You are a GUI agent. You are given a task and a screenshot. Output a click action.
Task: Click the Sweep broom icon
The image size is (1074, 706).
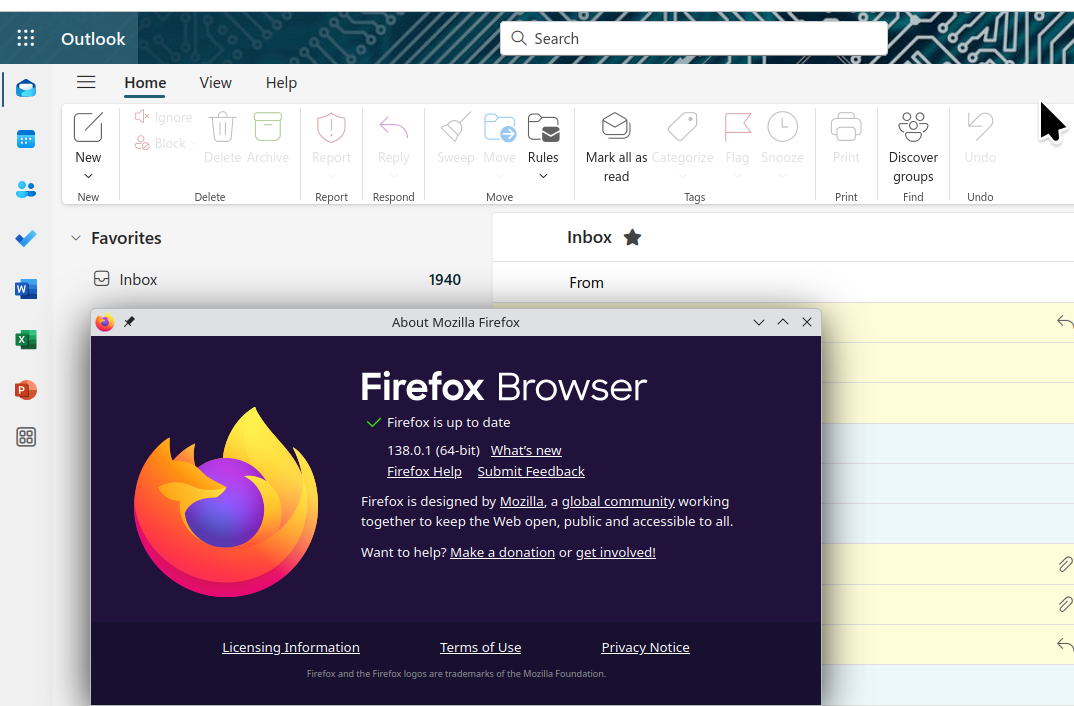(x=455, y=127)
